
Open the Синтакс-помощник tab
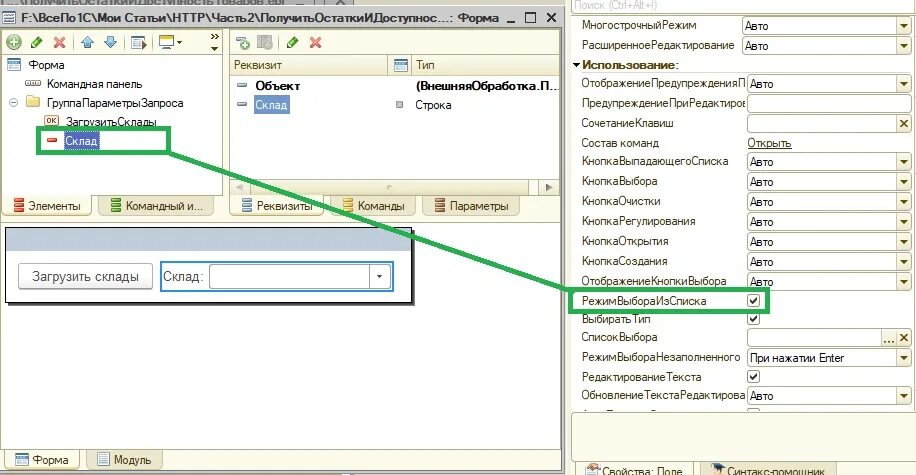(768, 469)
